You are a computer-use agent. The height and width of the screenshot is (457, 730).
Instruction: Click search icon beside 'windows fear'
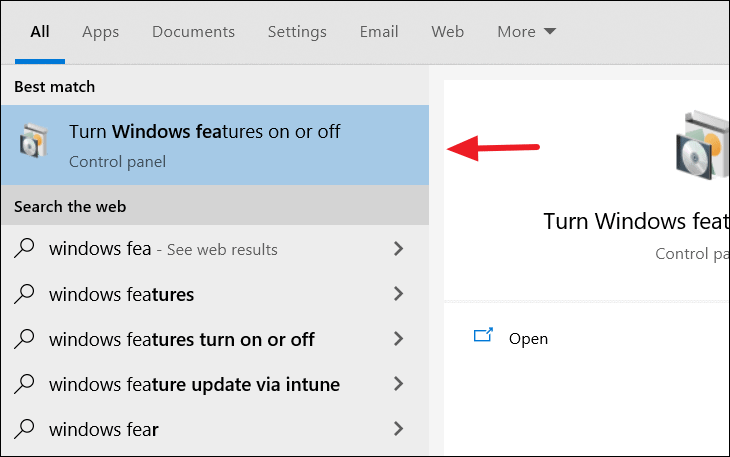point(24,429)
